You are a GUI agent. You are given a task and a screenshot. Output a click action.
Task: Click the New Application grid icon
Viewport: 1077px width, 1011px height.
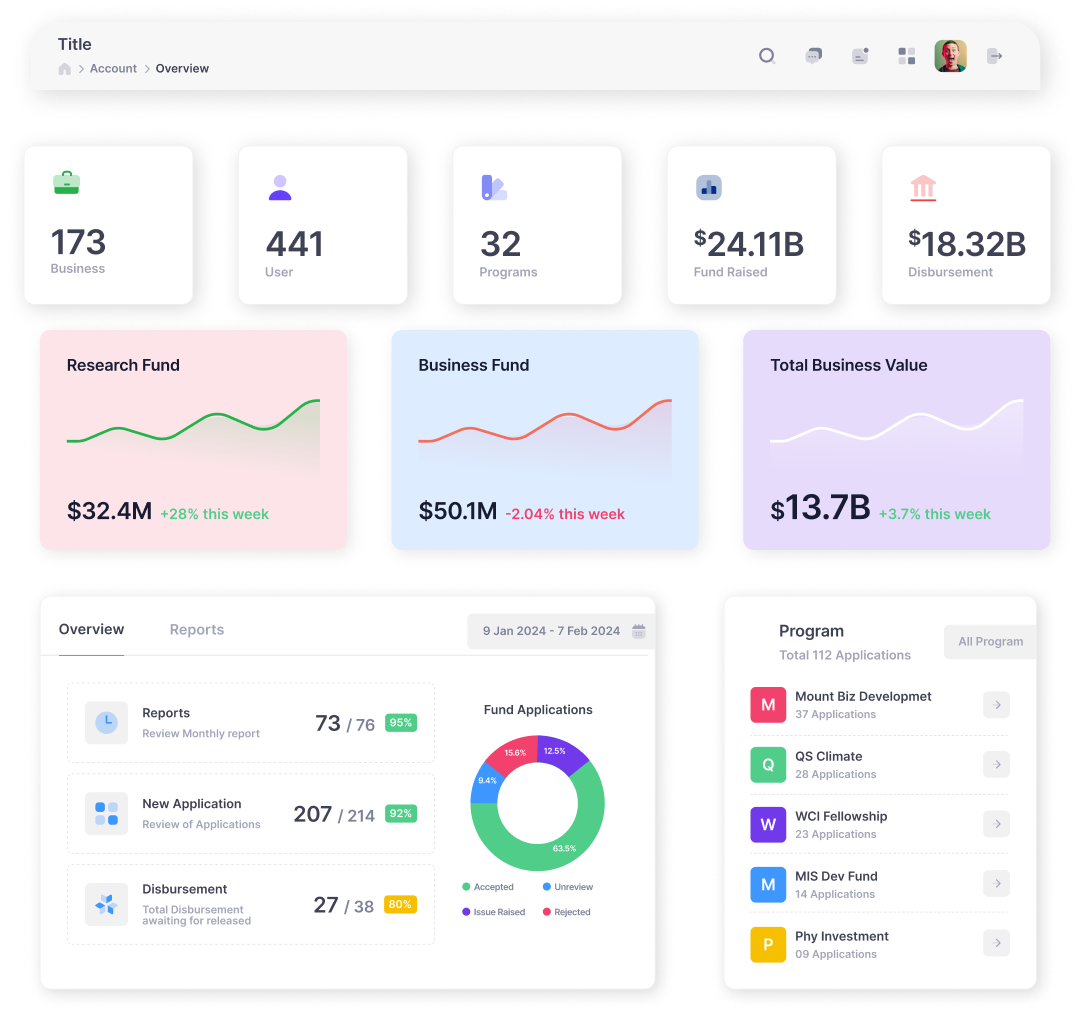(x=106, y=813)
